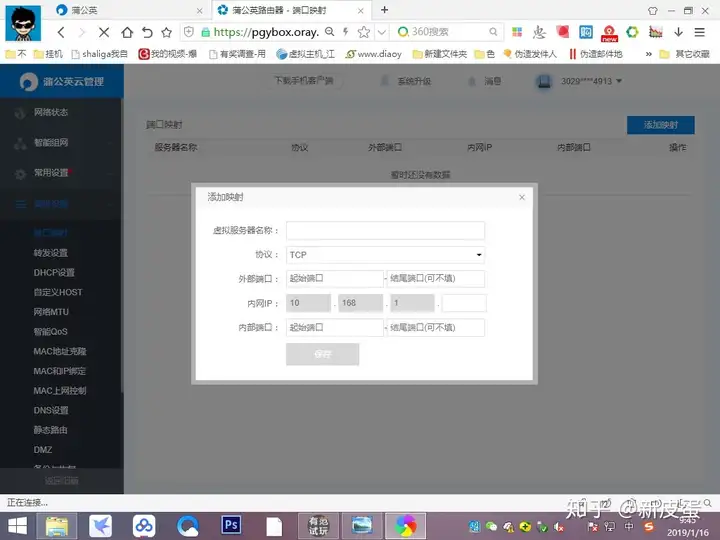Go back with the browser back arrow
The height and width of the screenshot is (540, 720).
point(61,32)
